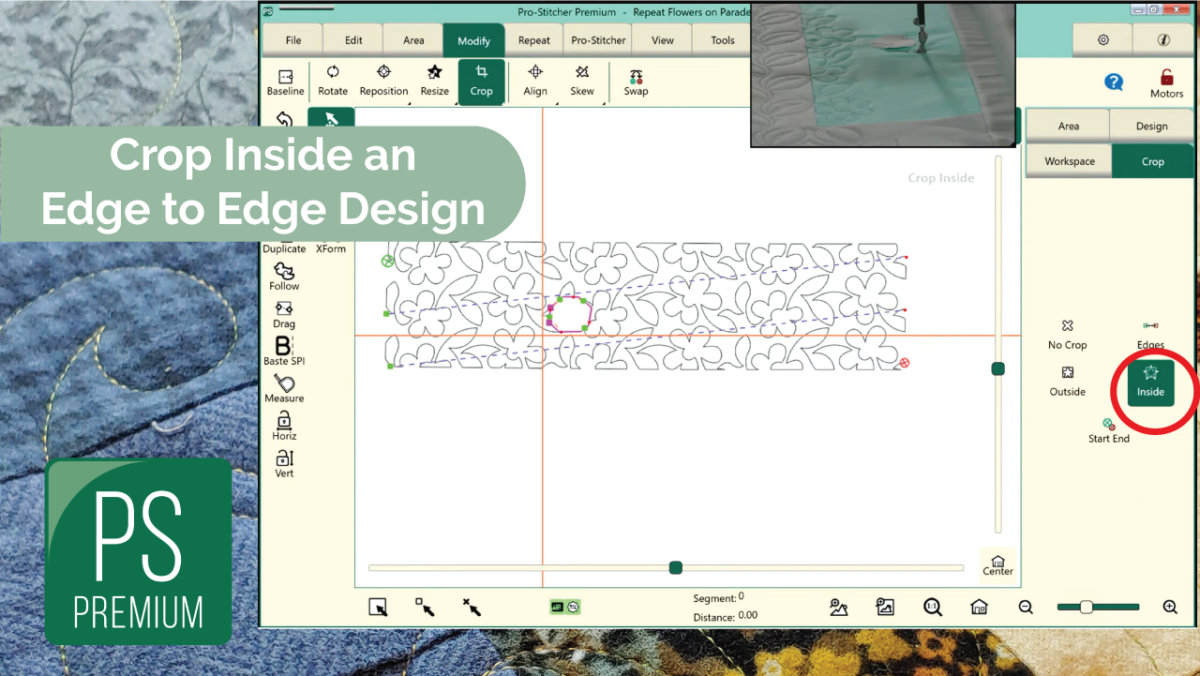1200x676 pixels.
Task: Use the Follow tool
Action: click(x=283, y=277)
